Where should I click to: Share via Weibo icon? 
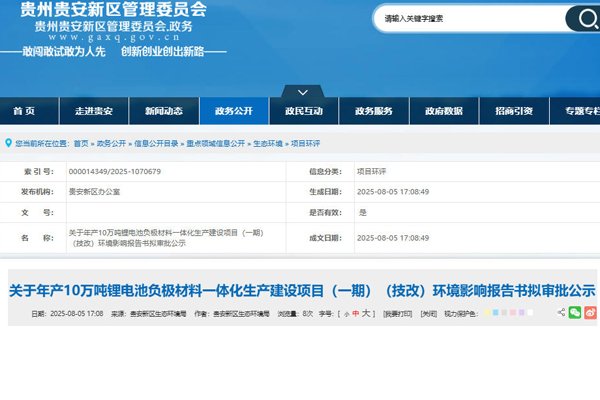point(590,312)
